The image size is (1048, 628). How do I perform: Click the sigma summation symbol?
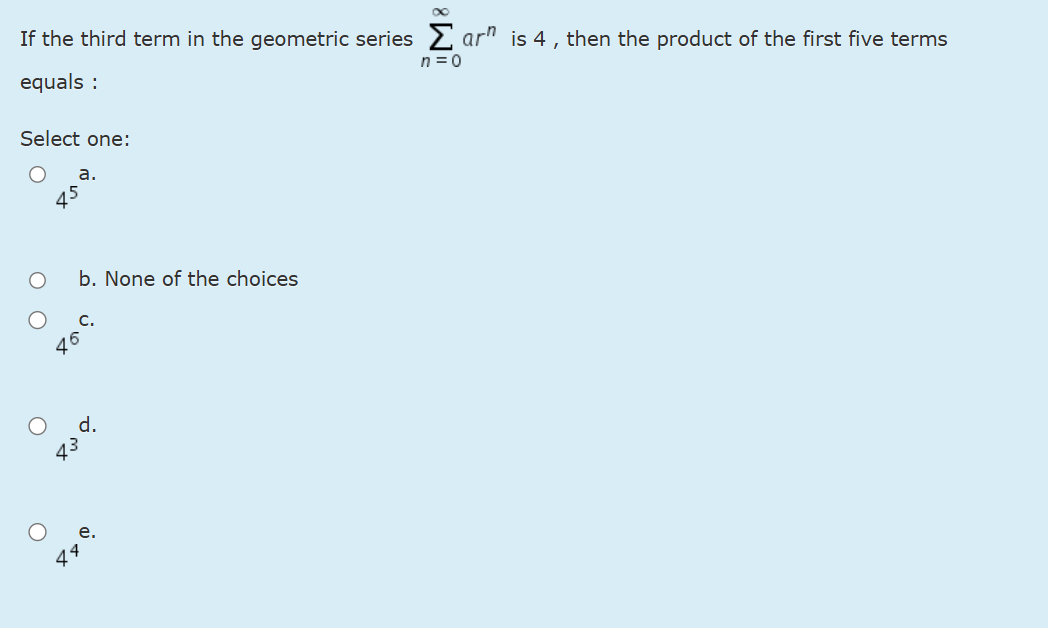coord(442,35)
